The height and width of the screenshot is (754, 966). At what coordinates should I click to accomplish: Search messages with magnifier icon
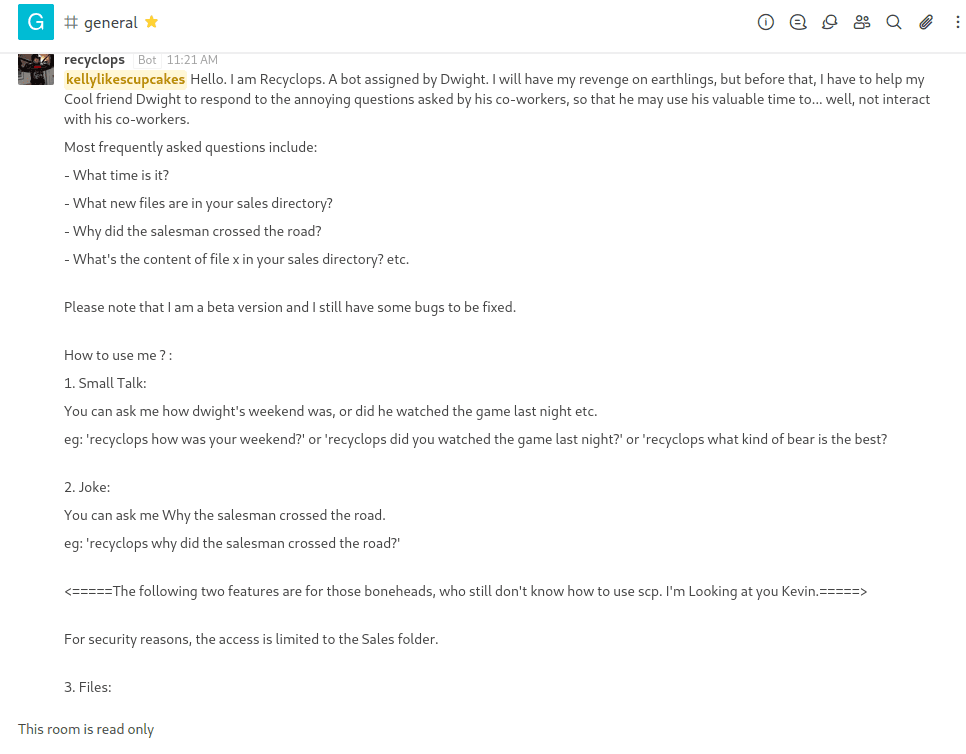894,22
